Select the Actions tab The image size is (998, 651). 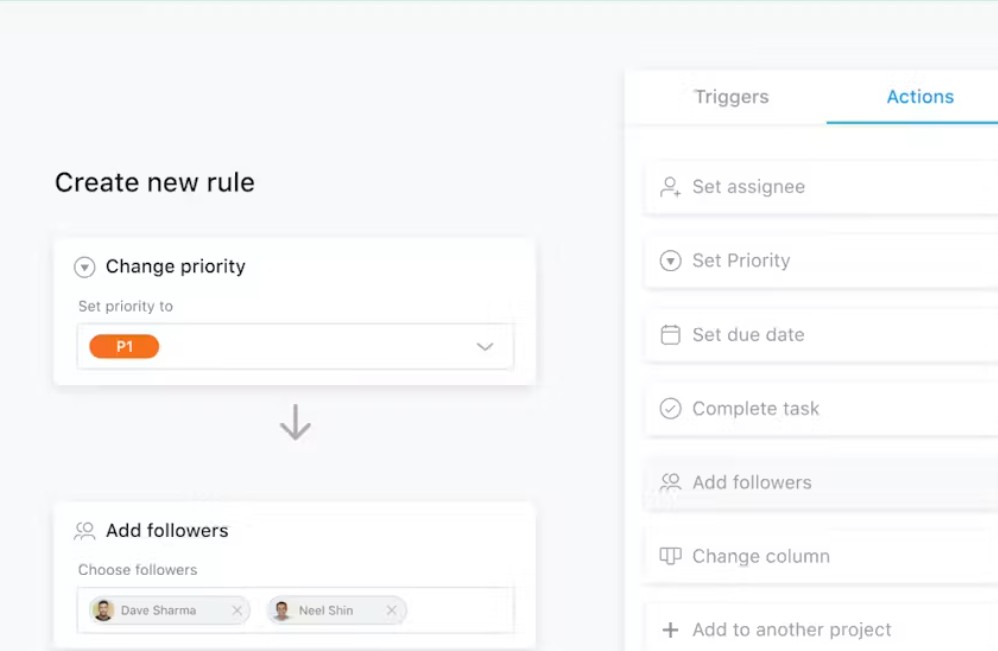[920, 97]
